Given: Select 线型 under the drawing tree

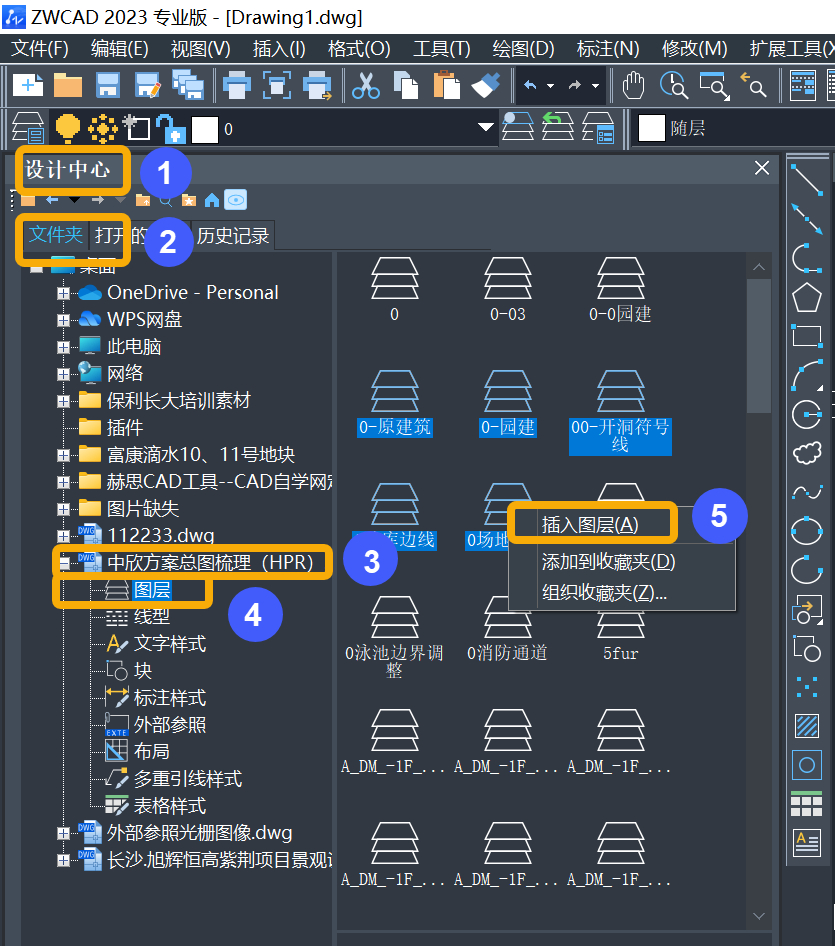Looking at the screenshot, I should (x=151, y=617).
